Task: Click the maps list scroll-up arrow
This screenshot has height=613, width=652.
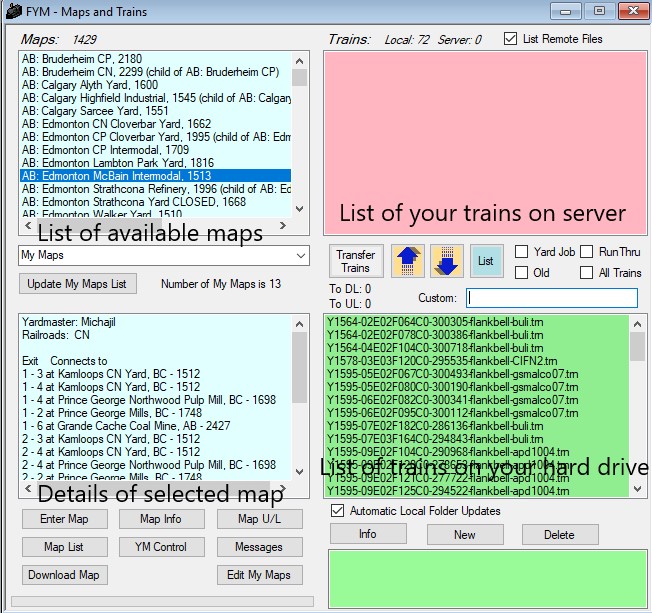Action: 299,61
